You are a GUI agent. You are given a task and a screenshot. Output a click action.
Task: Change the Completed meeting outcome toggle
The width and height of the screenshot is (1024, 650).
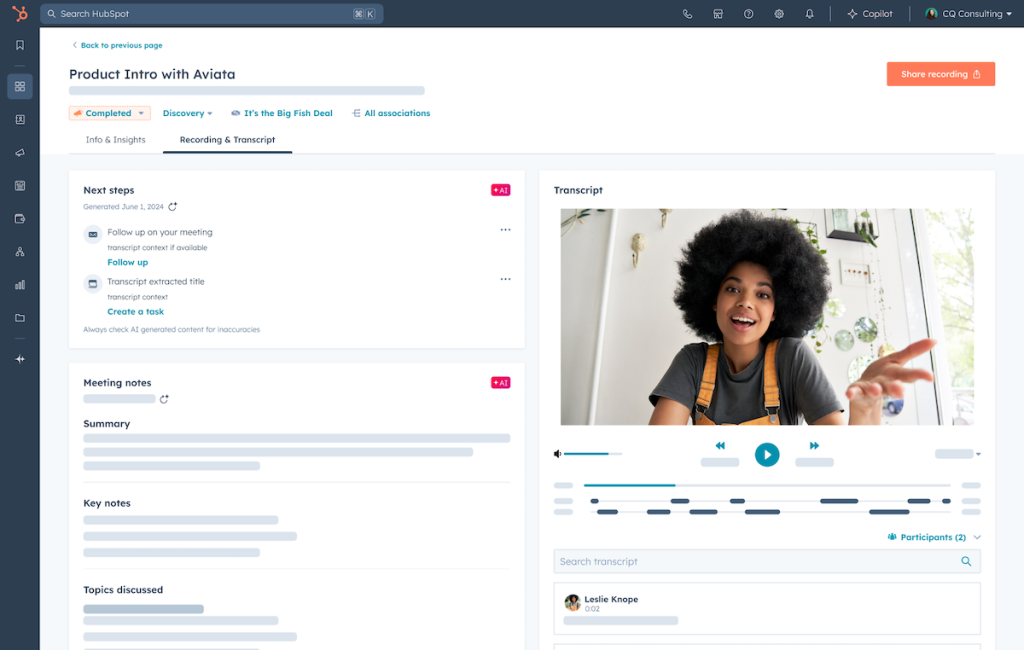click(109, 113)
